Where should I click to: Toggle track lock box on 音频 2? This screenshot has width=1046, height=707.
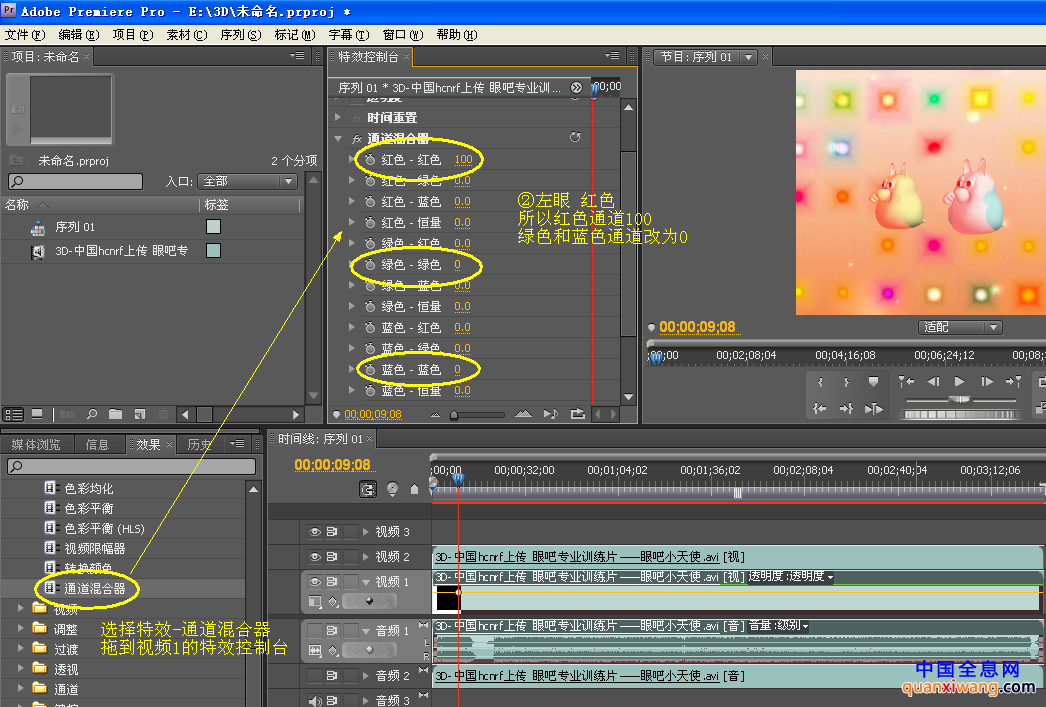[351, 676]
